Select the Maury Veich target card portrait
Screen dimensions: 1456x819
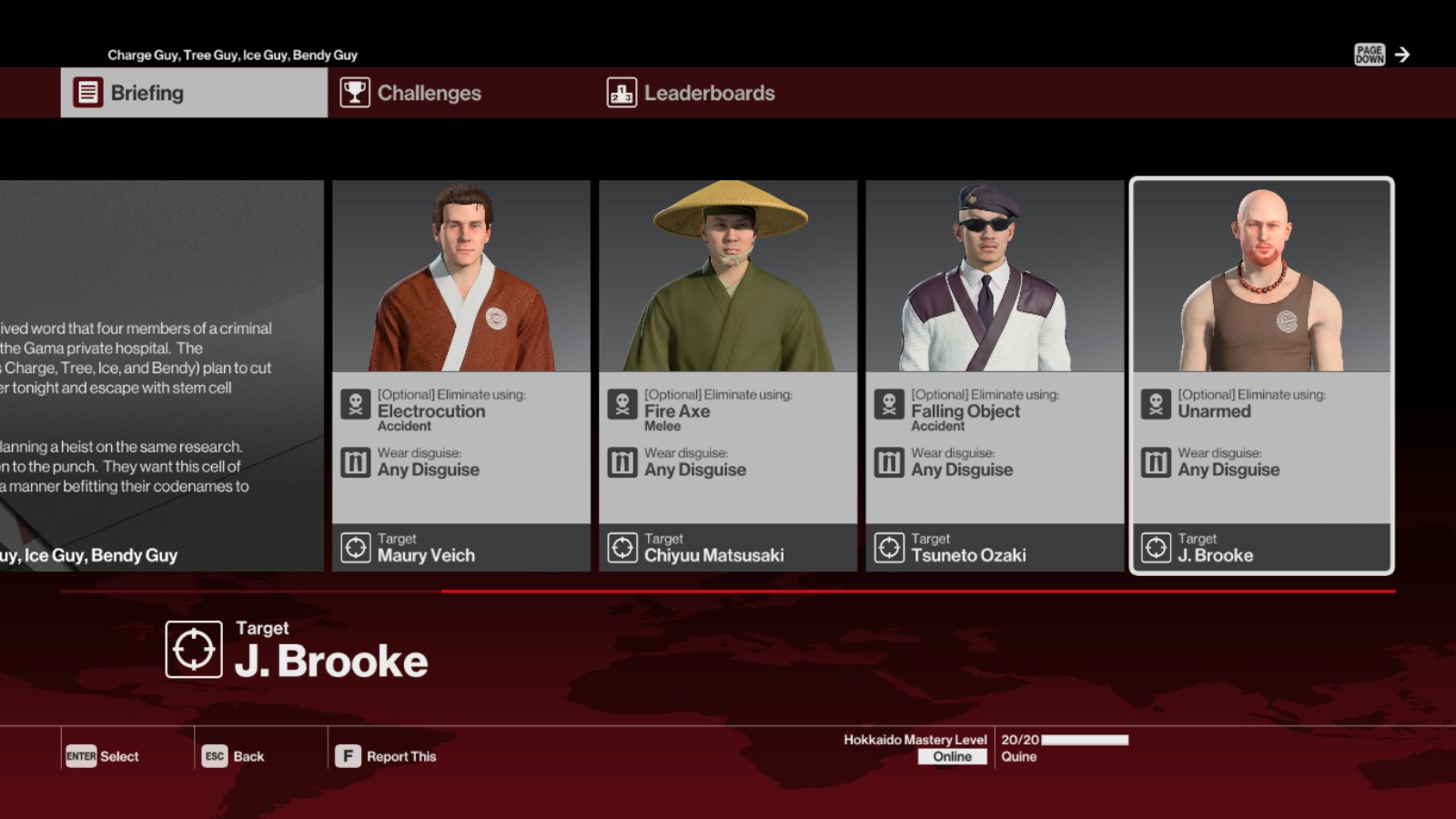(461, 276)
